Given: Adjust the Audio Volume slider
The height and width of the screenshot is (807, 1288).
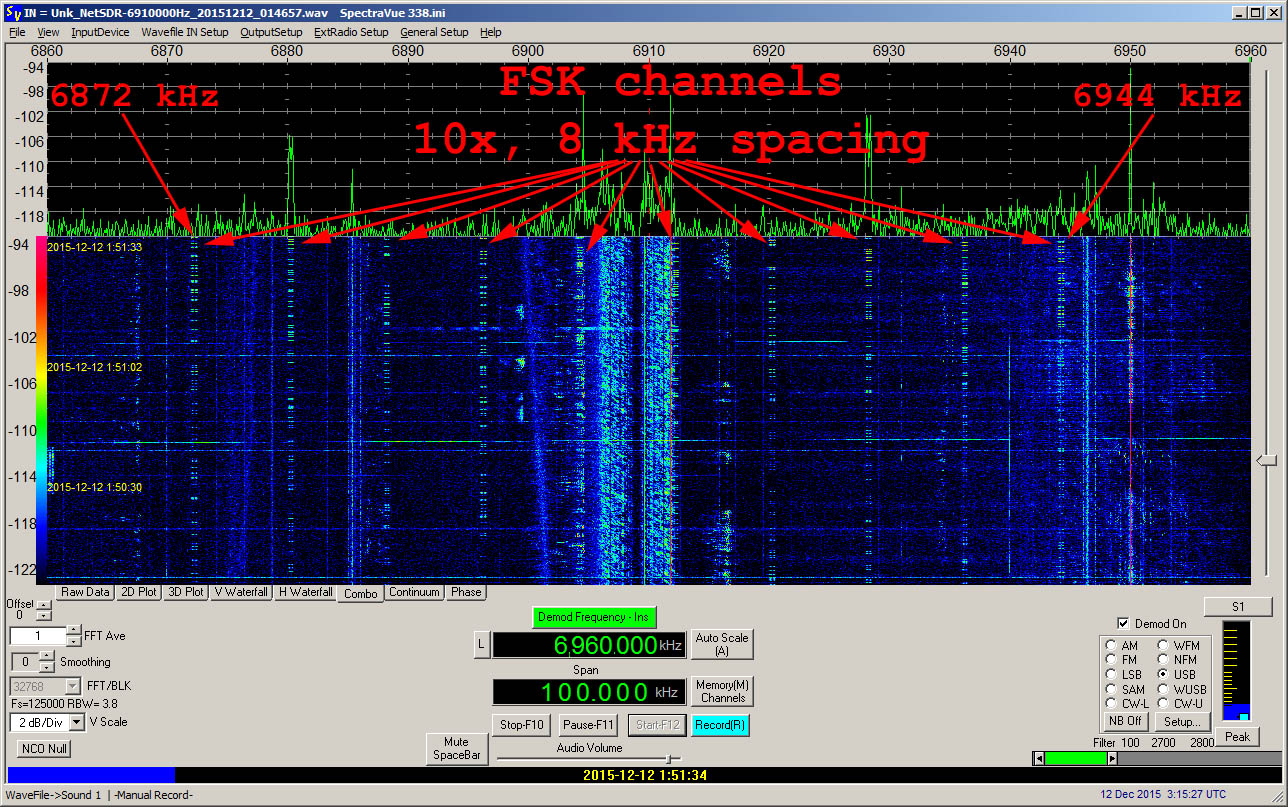Looking at the screenshot, I should [x=668, y=759].
